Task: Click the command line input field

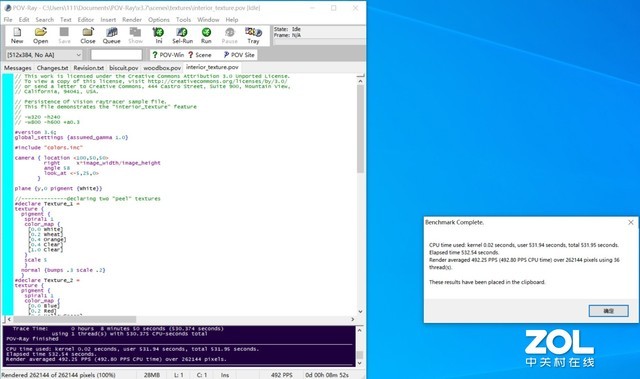Action: 116,55
